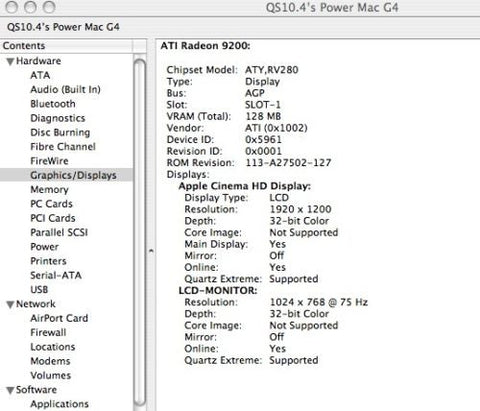
Task: Open Volumes network entry
Action: click(x=51, y=376)
